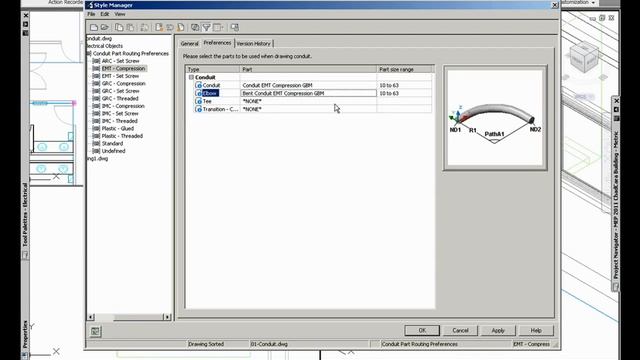Click the Transition row *NONE* part cell

click(x=308, y=109)
